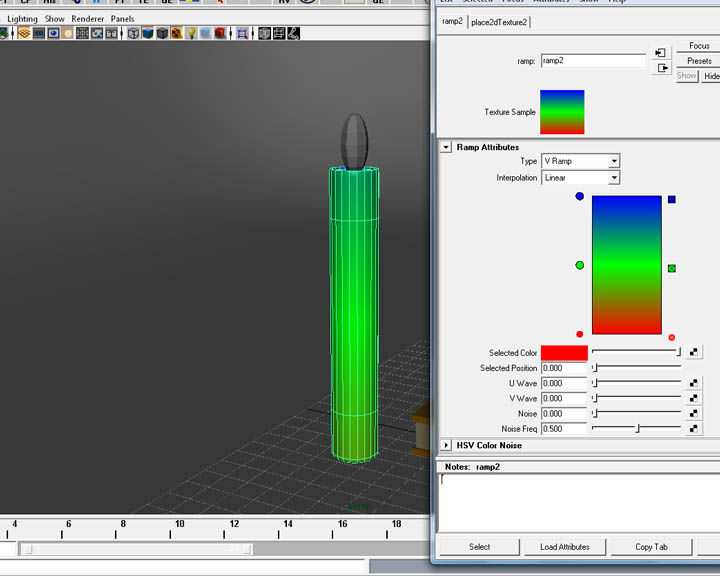720x576 pixels.
Task: Enable smooth shade all blue cube icon
Action: tap(147, 33)
